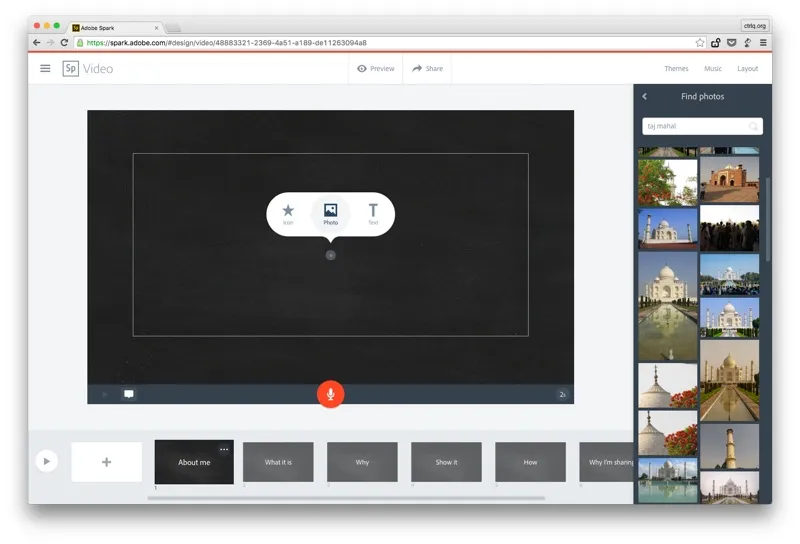
Task: Open the About me slide options dots
Action: click(224, 449)
